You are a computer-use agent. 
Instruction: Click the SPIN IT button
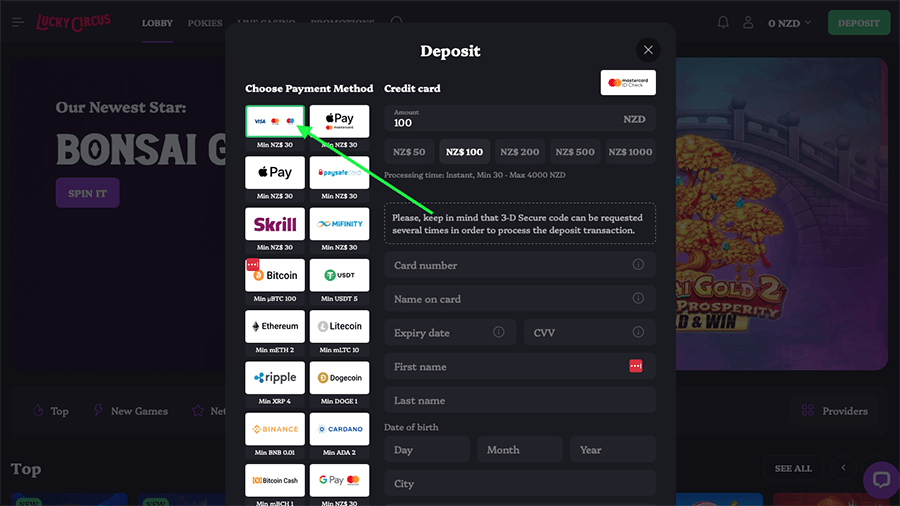point(87,193)
